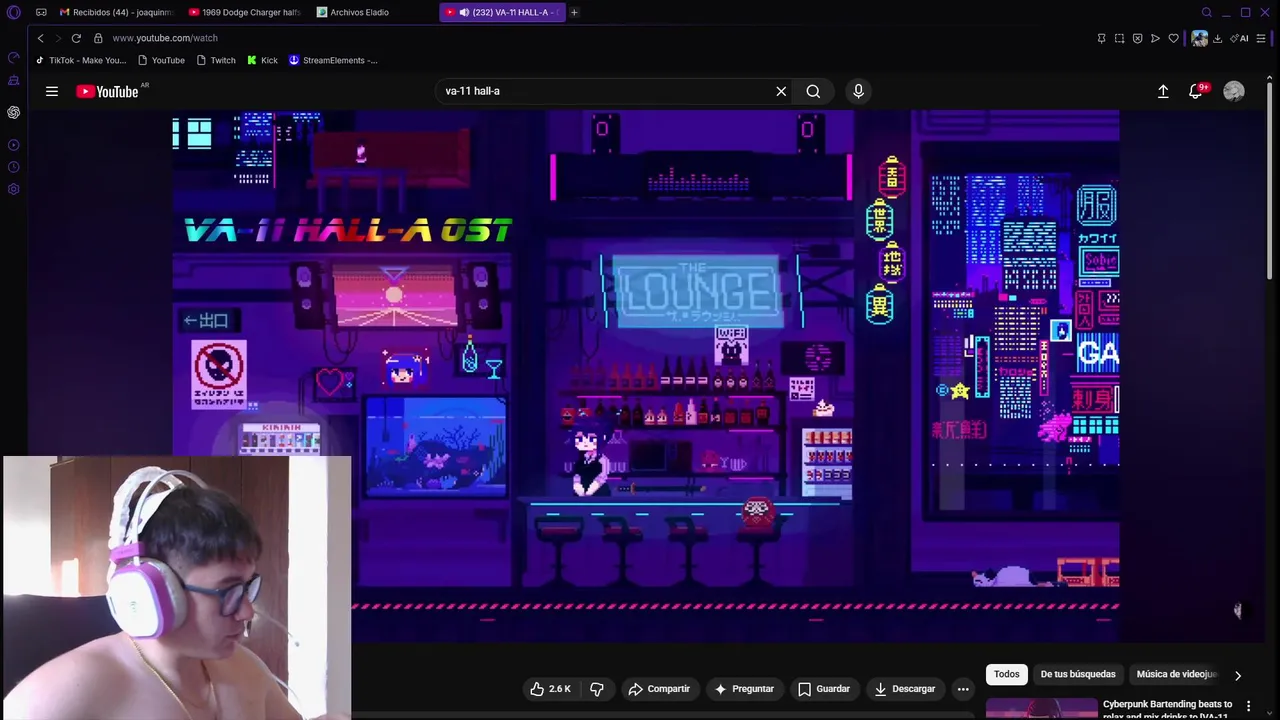Click the tab search magnifier icon
Viewport: 1280px width, 720px height.
1207,12
